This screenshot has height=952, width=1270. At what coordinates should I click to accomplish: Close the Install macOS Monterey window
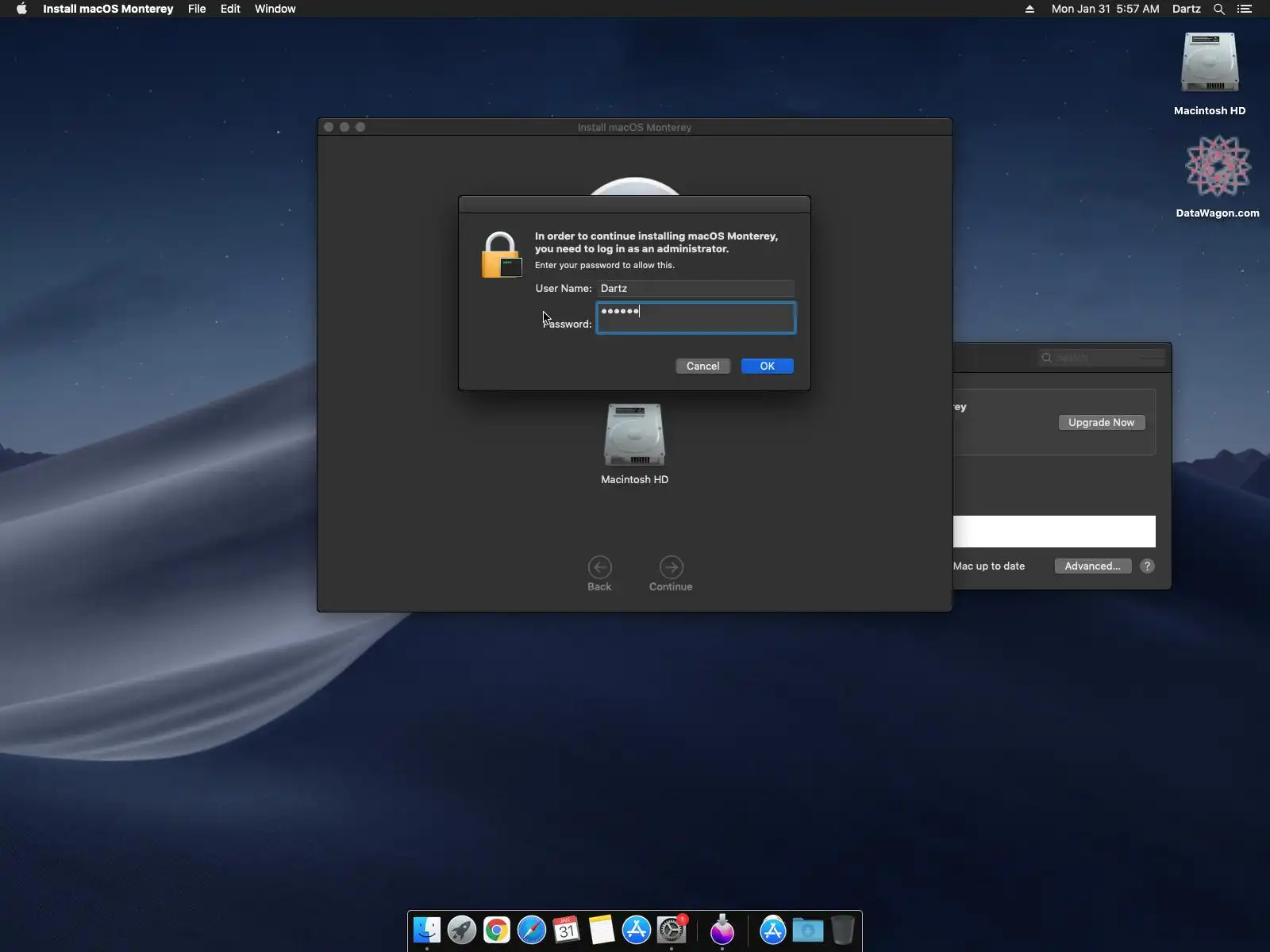click(329, 127)
